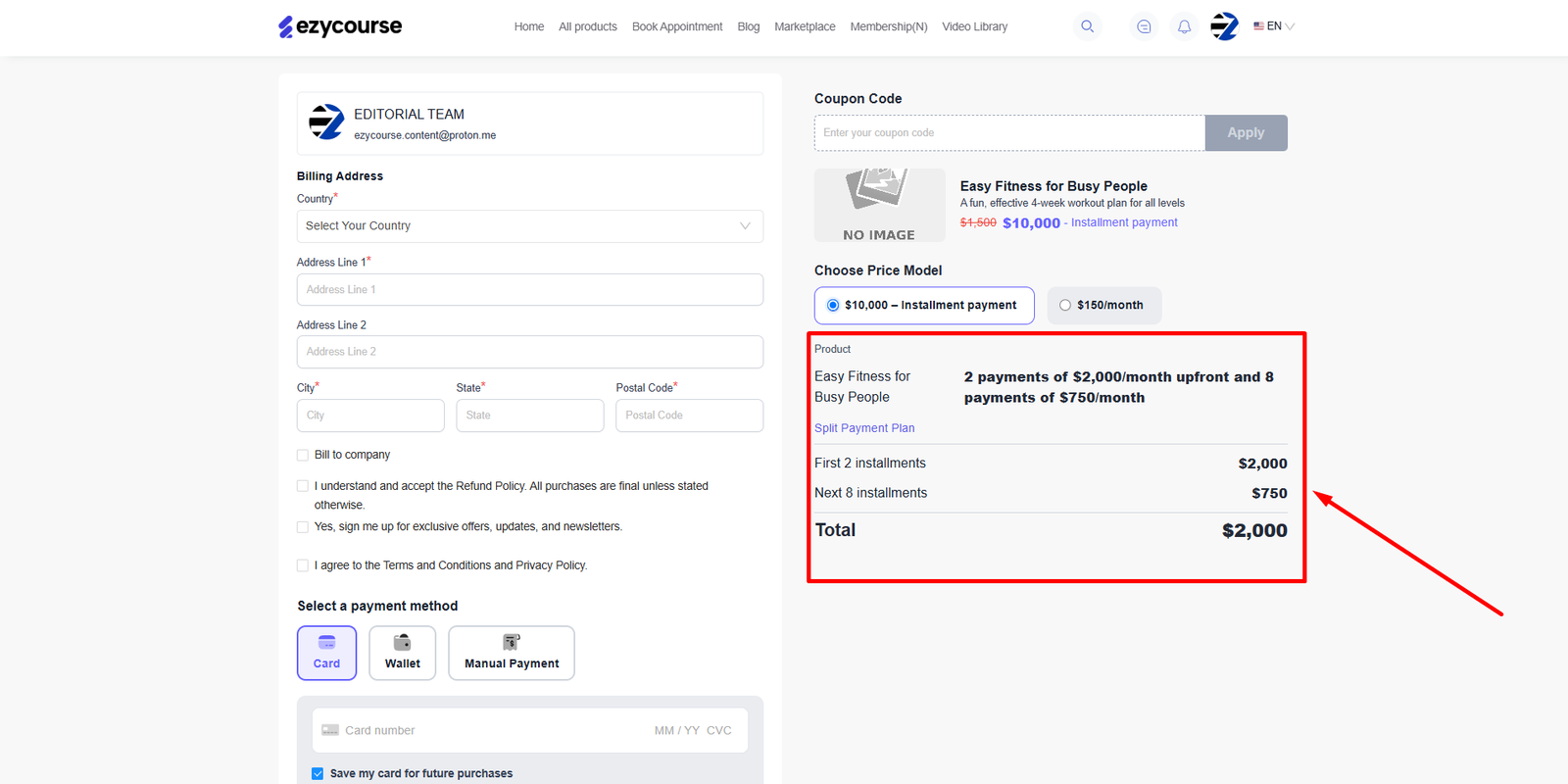Open the Video Library menu item
The image size is (1568, 784).
[974, 26]
